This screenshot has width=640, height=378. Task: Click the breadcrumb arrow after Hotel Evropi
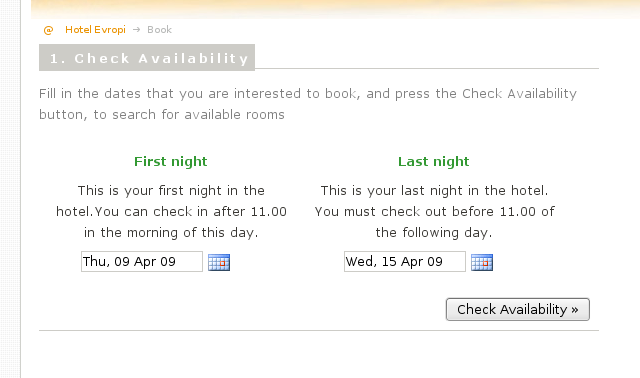[x=137, y=30]
